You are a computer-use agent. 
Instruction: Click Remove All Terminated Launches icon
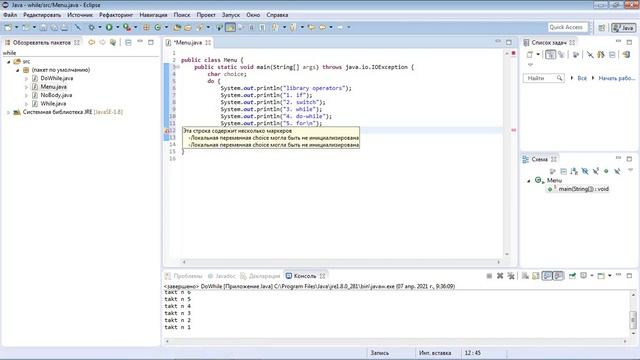click(511, 276)
